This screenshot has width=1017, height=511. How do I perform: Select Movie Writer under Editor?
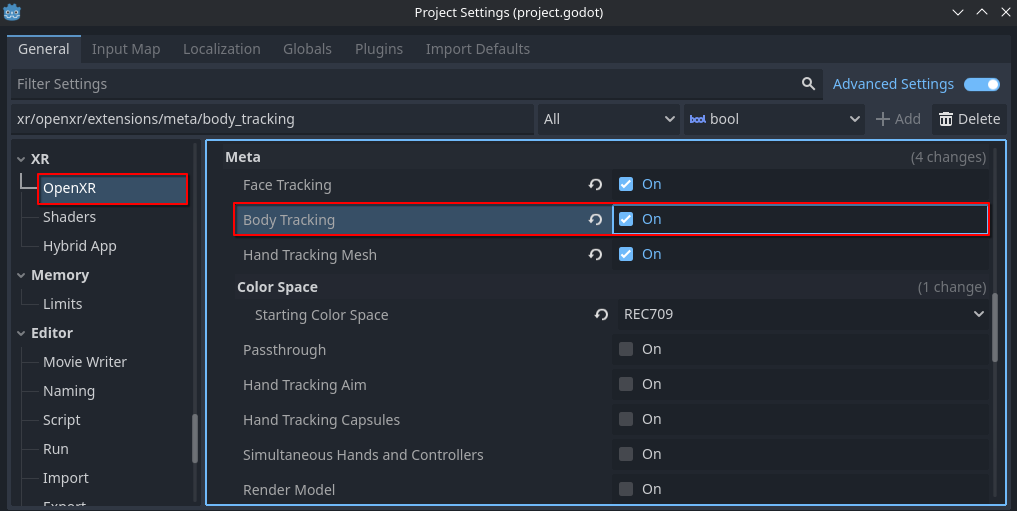[85, 362]
